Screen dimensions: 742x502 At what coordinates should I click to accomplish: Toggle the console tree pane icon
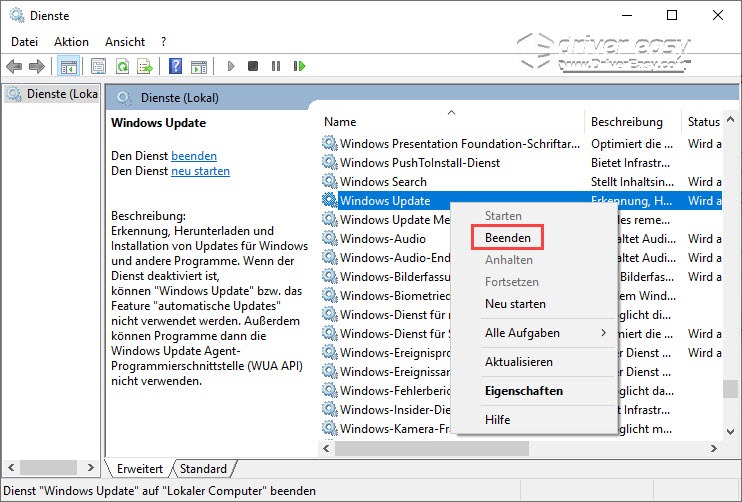[x=68, y=66]
